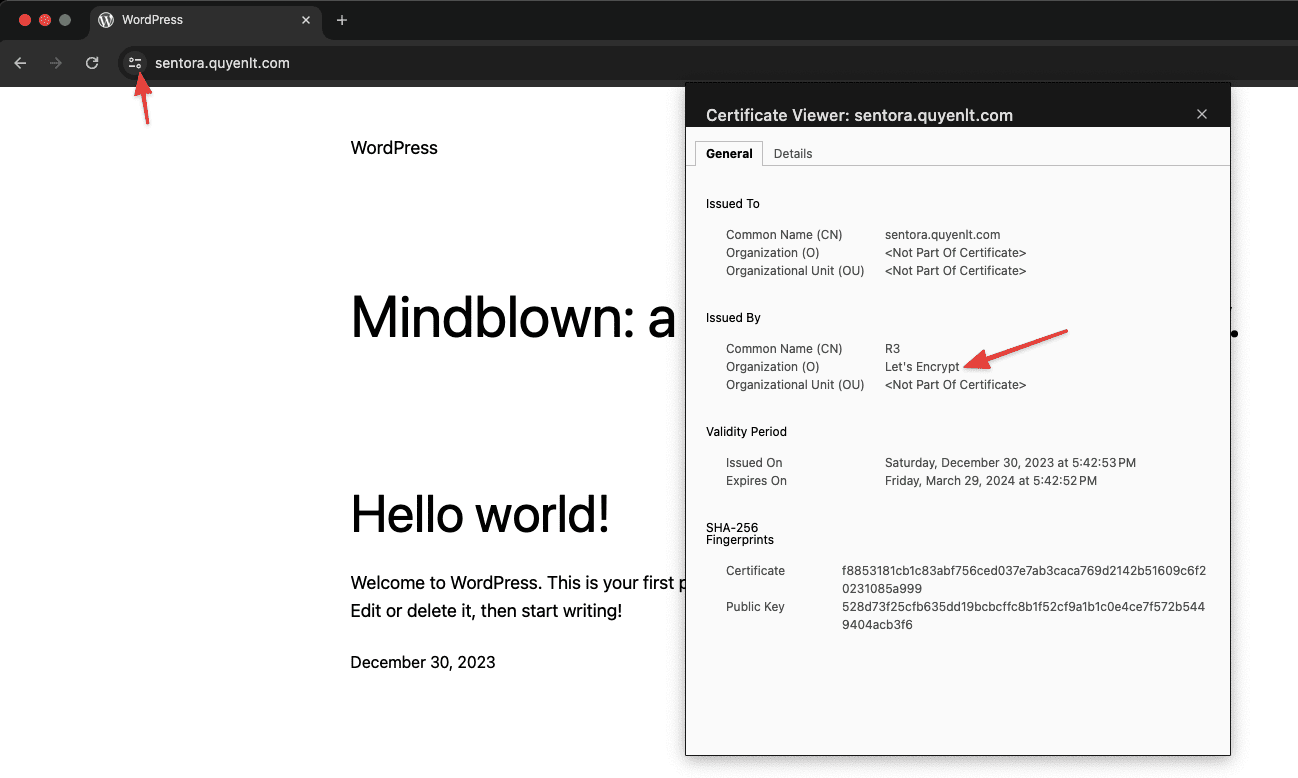Image resolution: width=1298 pixels, height=778 pixels.
Task: Select the General tab in Certificate Viewer
Action: click(729, 154)
